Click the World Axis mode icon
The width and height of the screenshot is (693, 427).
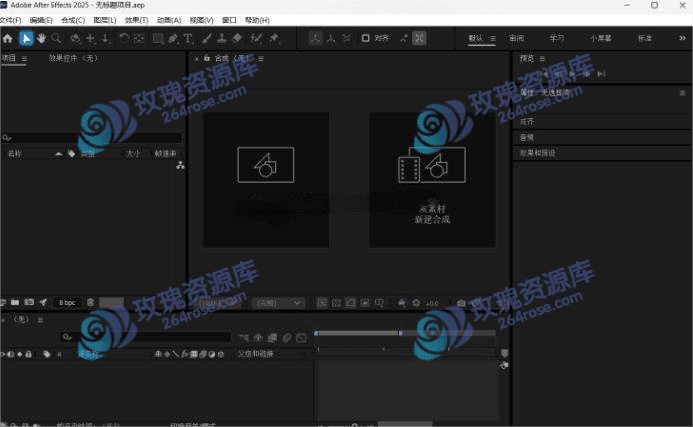pyautogui.click(x=331, y=38)
